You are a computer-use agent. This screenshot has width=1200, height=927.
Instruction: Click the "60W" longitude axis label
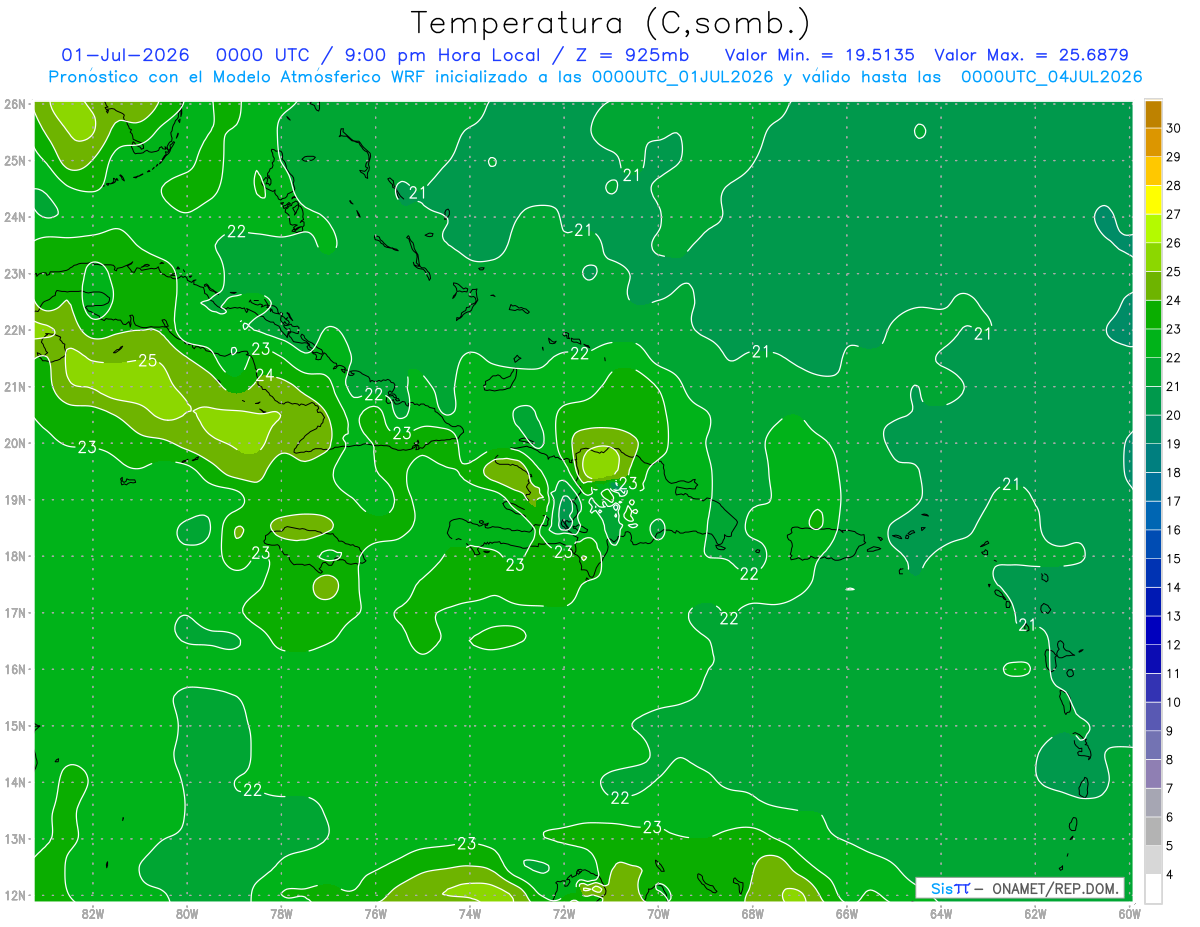coord(1129,913)
